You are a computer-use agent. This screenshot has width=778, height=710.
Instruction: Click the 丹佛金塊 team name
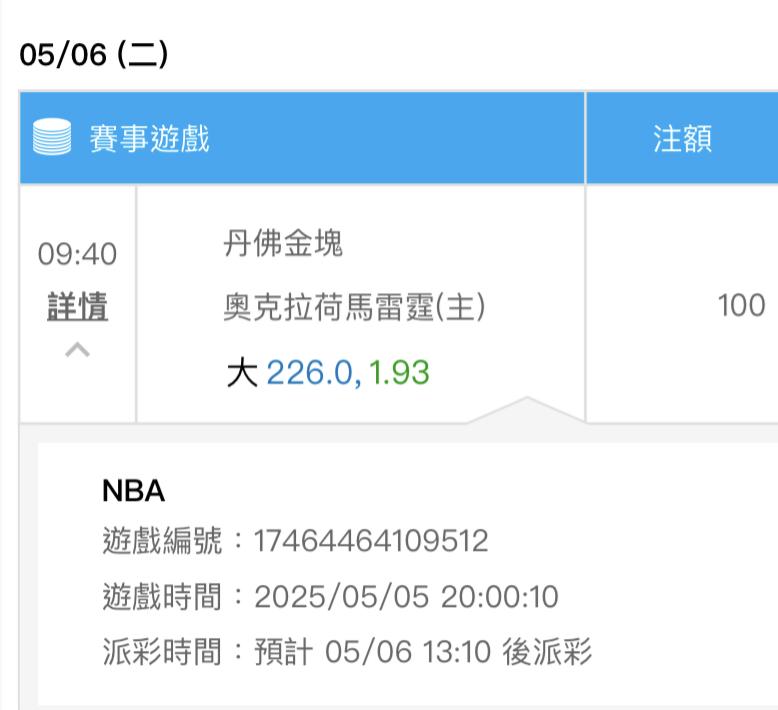[x=283, y=243]
